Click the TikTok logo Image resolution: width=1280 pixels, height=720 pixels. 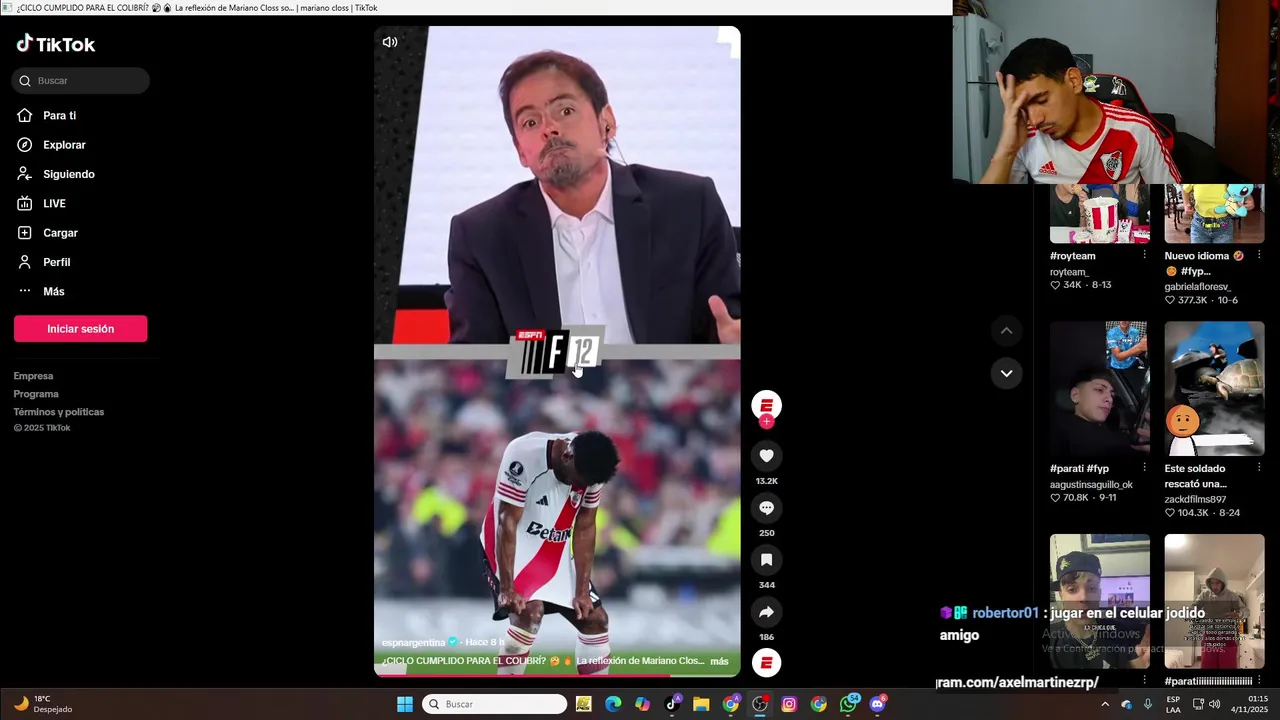pyautogui.click(x=56, y=44)
